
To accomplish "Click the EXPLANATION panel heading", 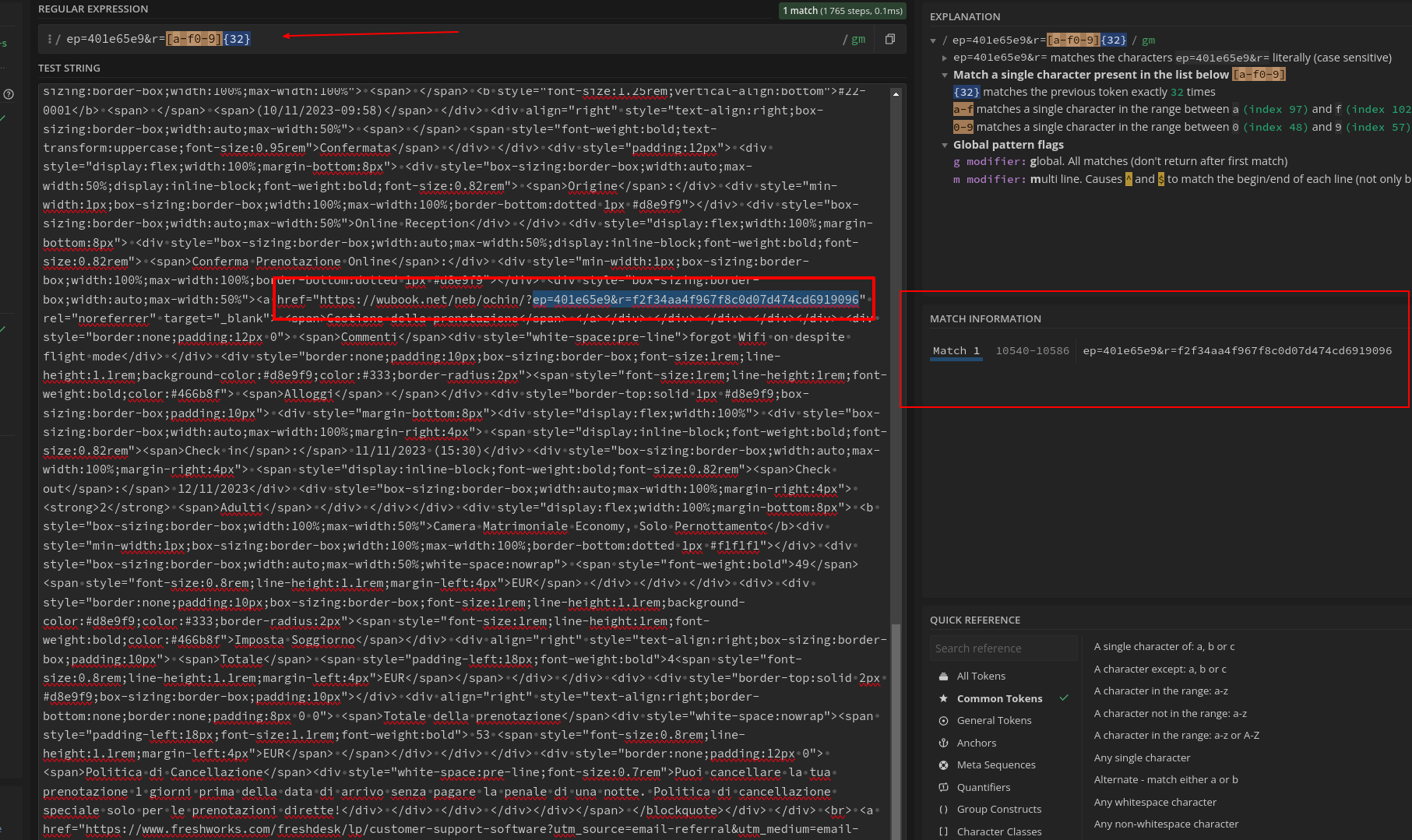I will pyautogui.click(x=965, y=17).
